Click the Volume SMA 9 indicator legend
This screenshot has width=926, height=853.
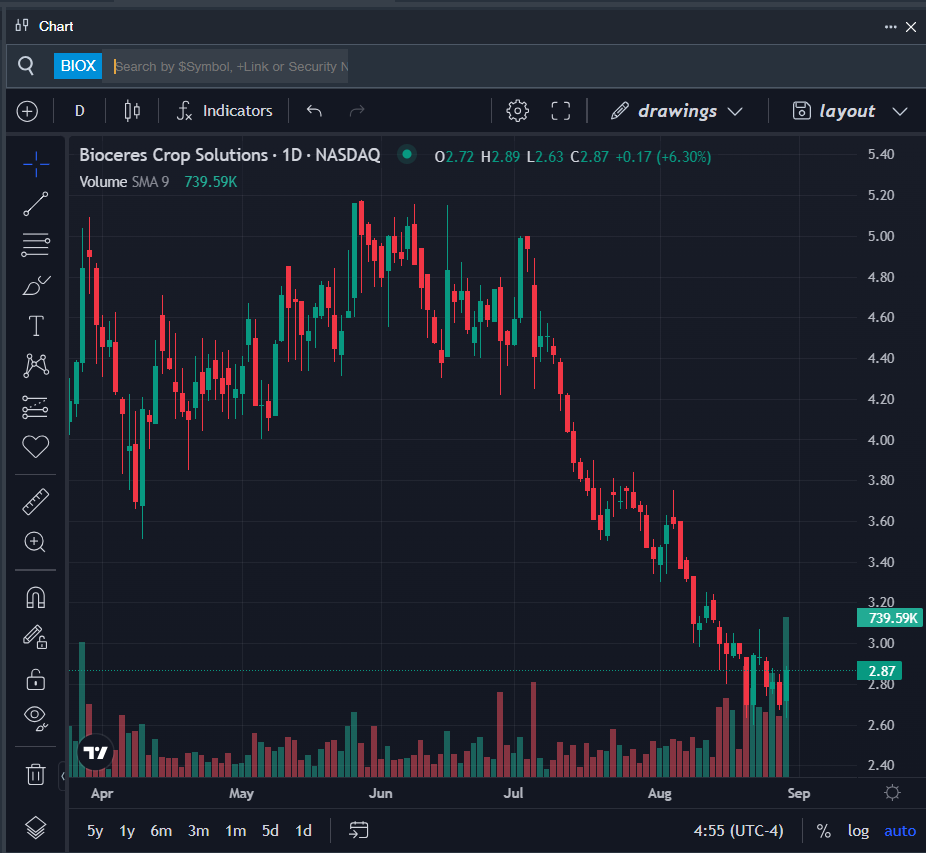click(x=124, y=182)
